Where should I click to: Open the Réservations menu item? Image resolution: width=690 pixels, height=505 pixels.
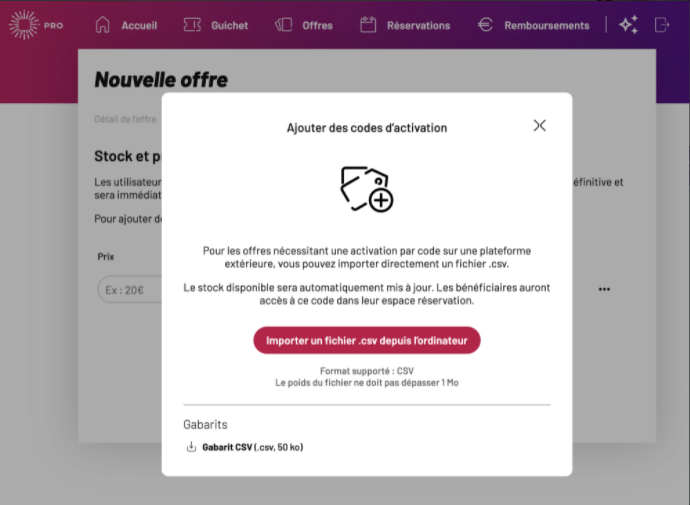(418, 26)
